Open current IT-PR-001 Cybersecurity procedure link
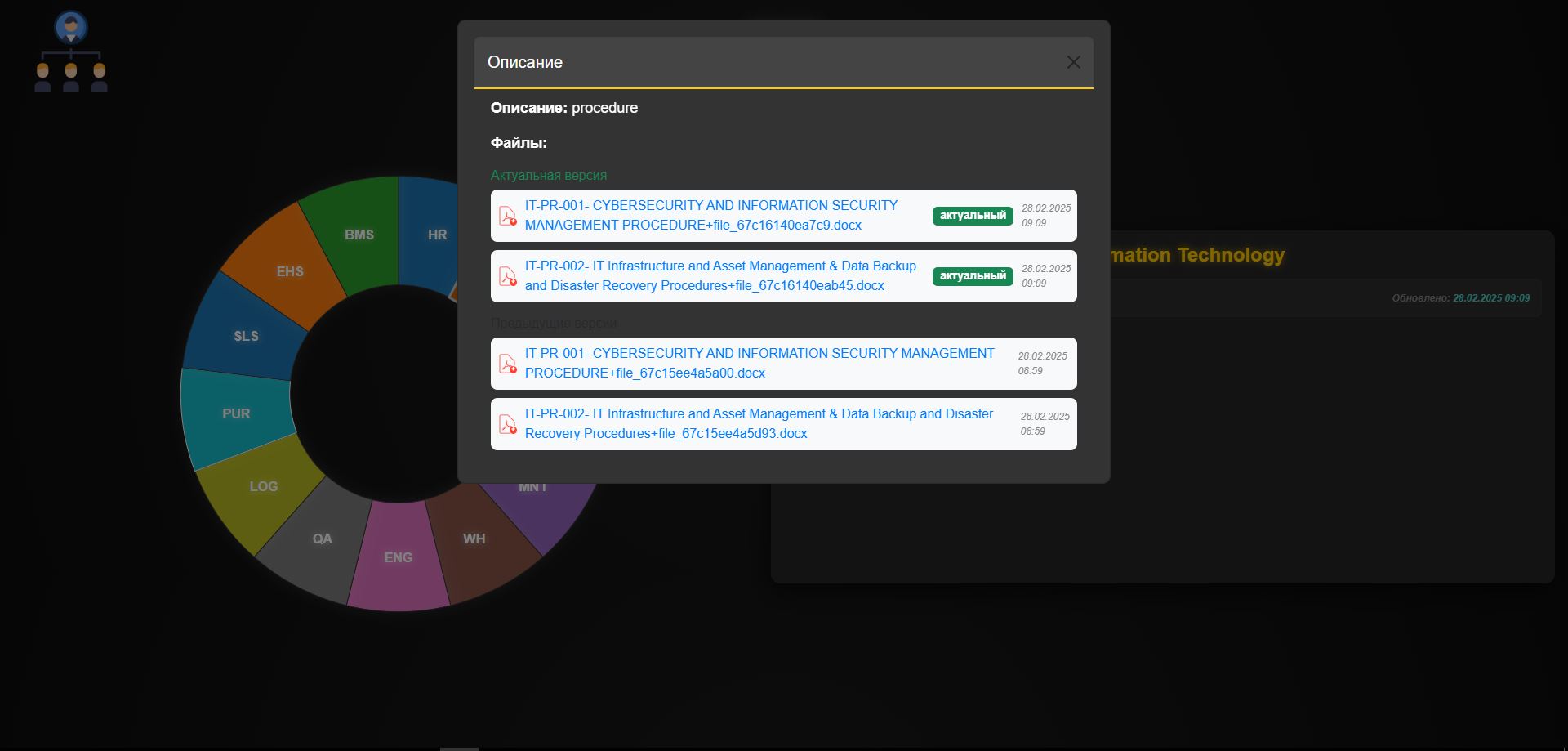Image resolution: width=1568 pixels, height=751 pixels. (711, 215)
